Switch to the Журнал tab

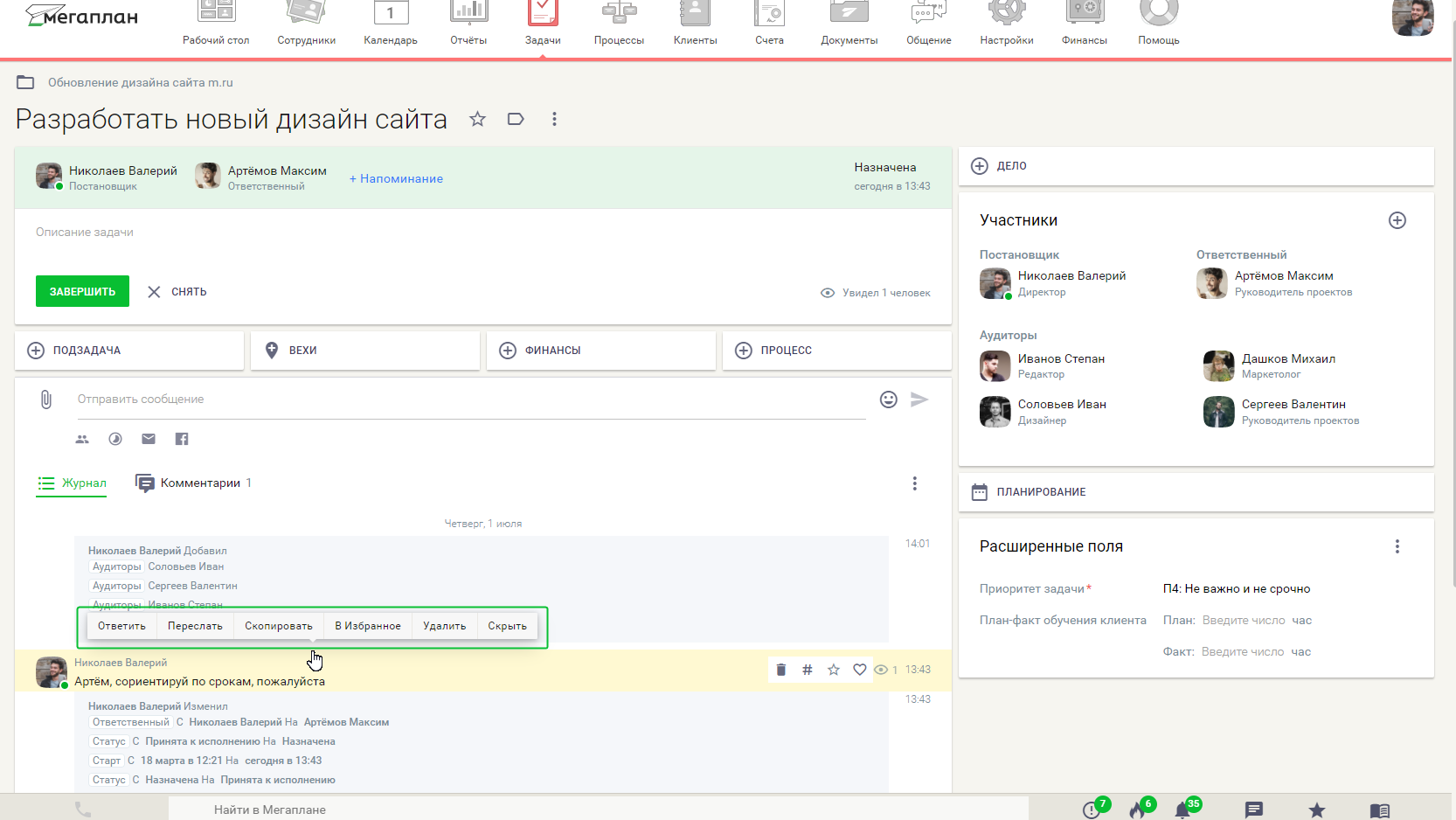coord(72,483)
